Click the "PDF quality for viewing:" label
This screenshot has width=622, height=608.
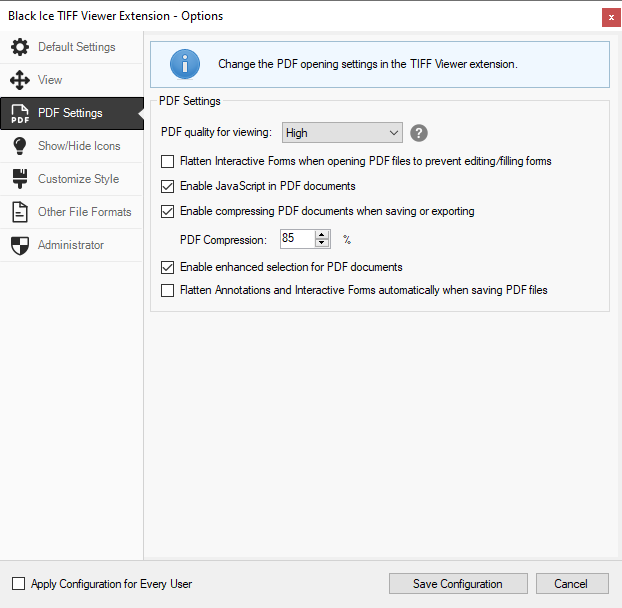(217, 132)
